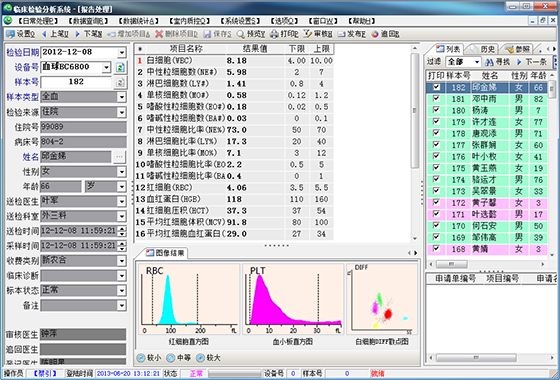Click the 预览 preview magnifier icon
The image size is (560, 380).
(x=240, y=34)
